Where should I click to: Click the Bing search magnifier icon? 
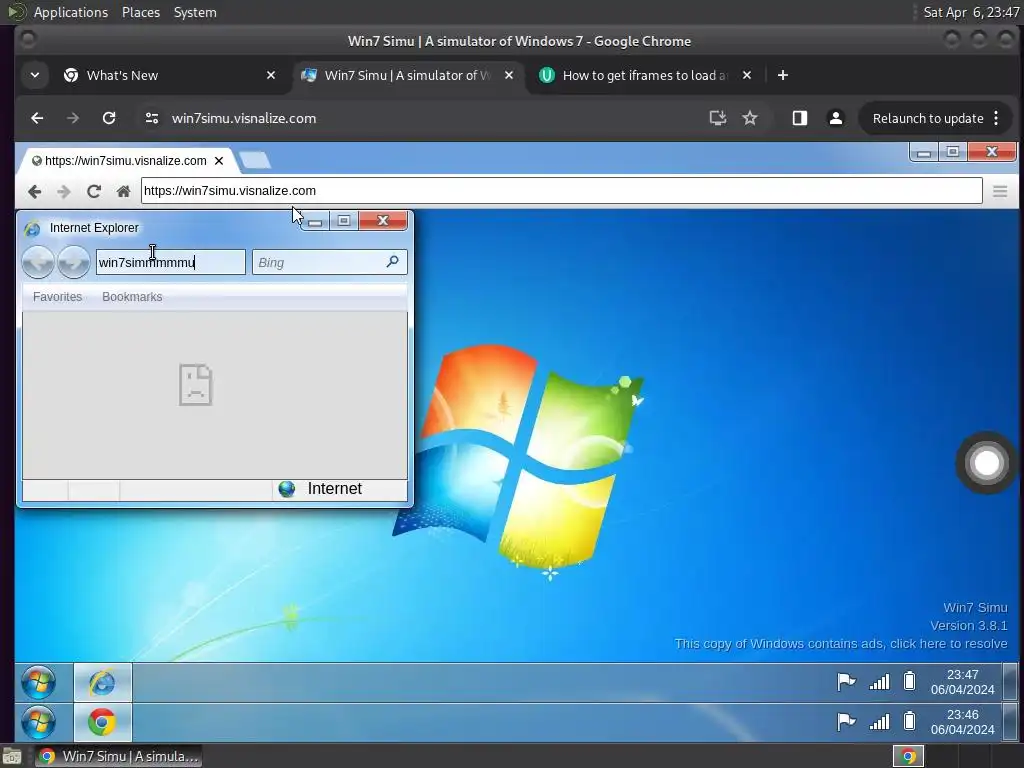(392, 262)
